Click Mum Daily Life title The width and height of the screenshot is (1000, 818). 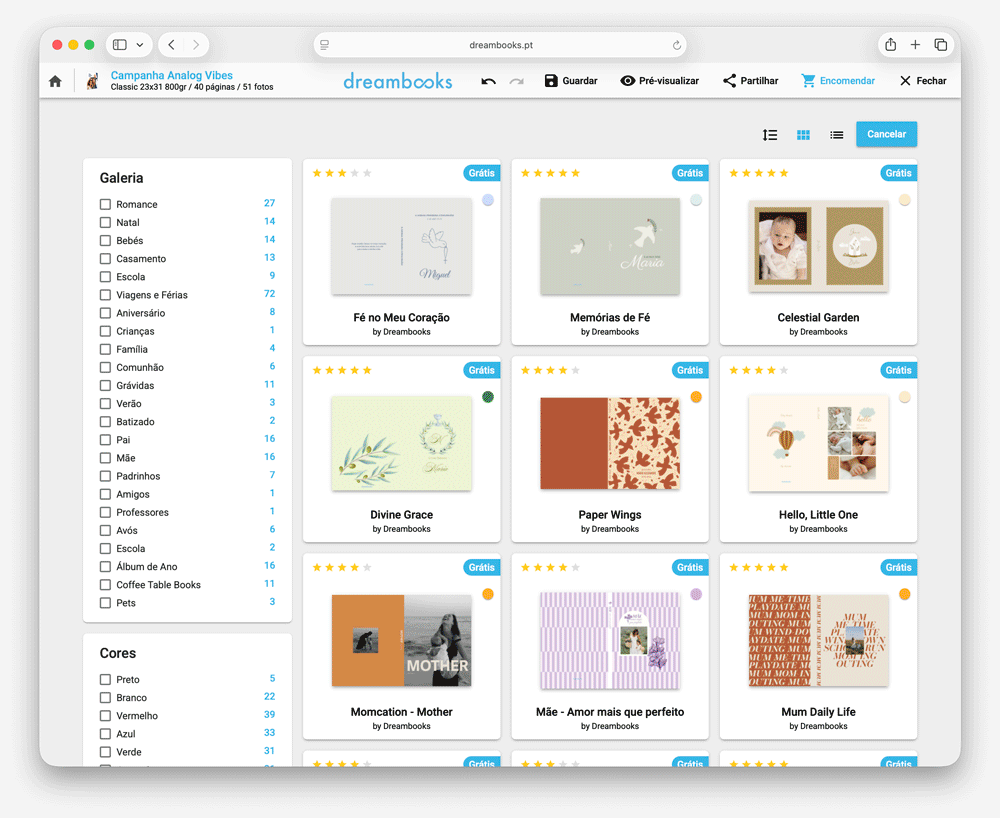818,712
